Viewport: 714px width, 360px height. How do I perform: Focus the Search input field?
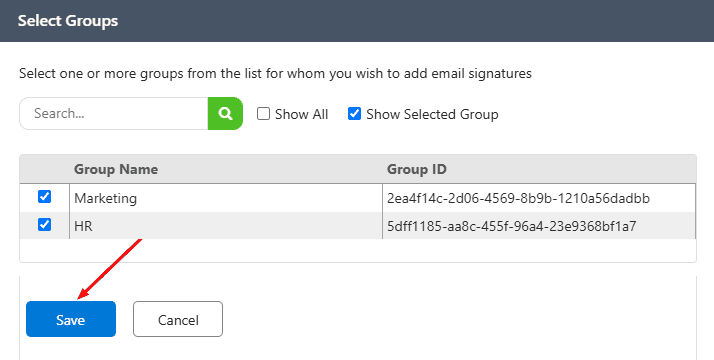(x=114, y=113)
